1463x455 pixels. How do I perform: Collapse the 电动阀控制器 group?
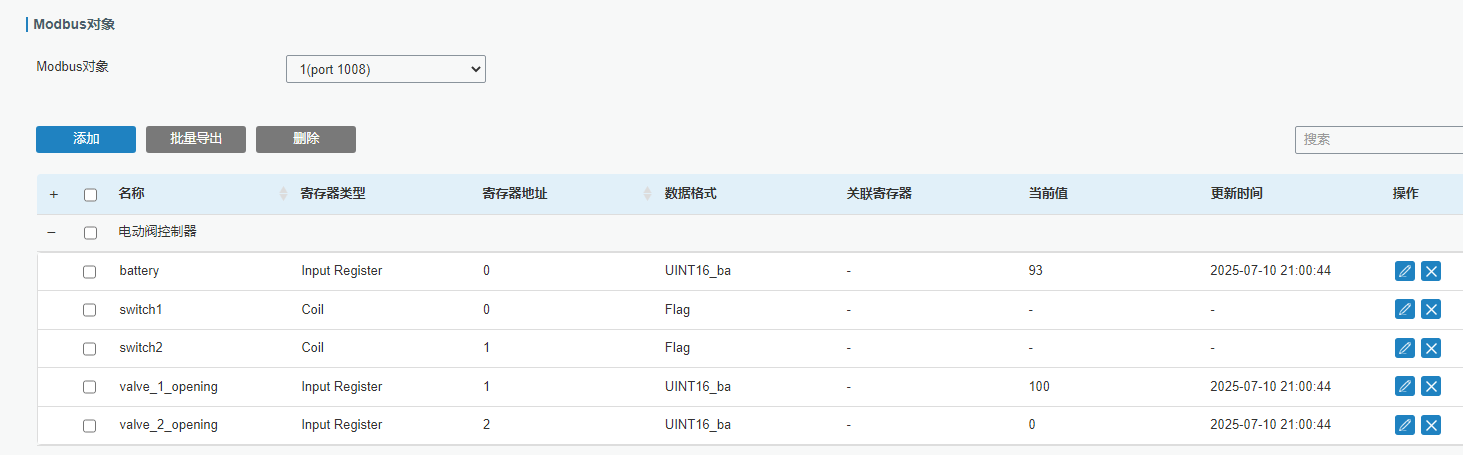click(52, 232)
